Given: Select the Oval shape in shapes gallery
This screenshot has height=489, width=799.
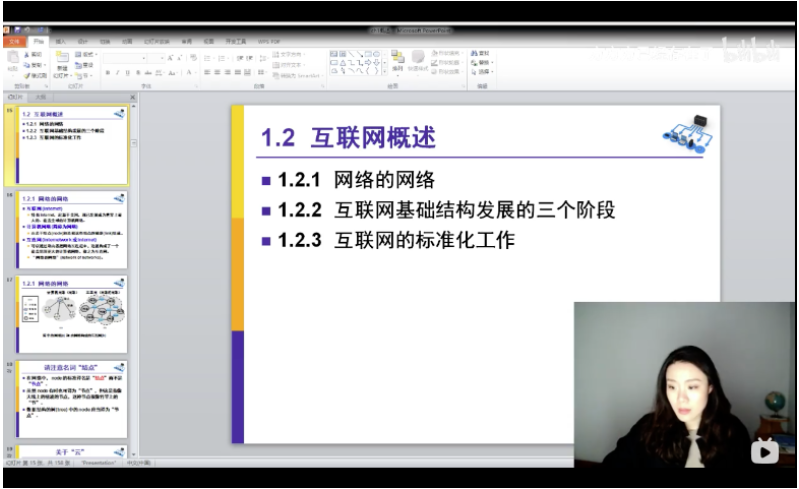Looking at the screenshot, I should click(x=377, y=53).
